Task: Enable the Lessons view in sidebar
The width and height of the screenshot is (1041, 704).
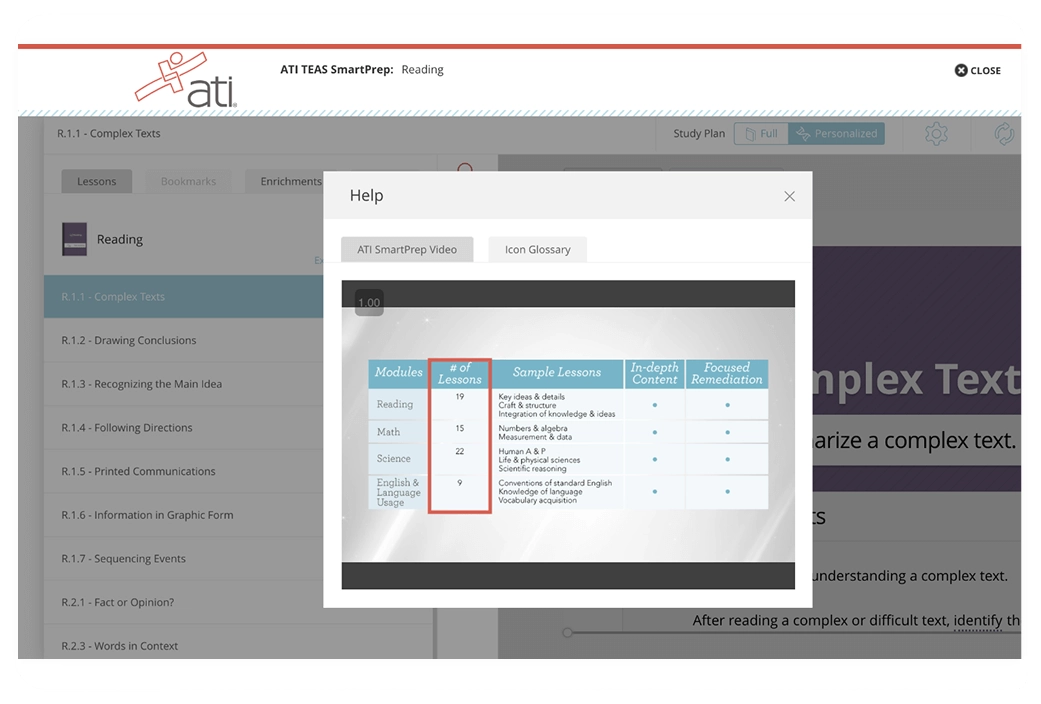Action: pos(96,181)
